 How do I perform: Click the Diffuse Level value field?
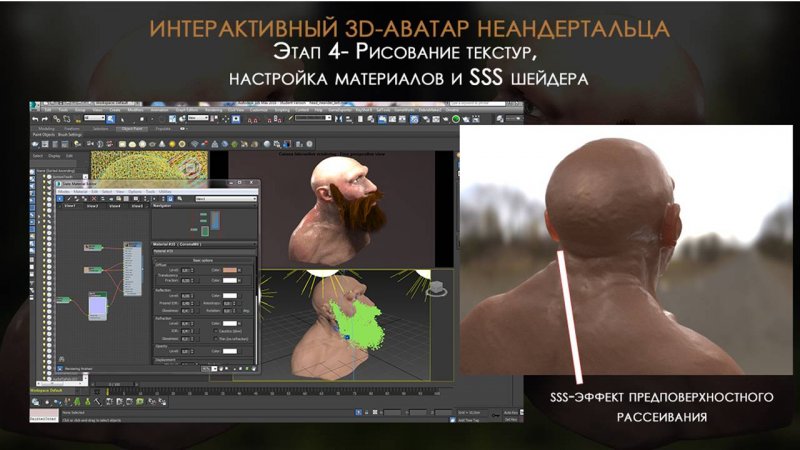pyautogui.click(x=186, y=270)
